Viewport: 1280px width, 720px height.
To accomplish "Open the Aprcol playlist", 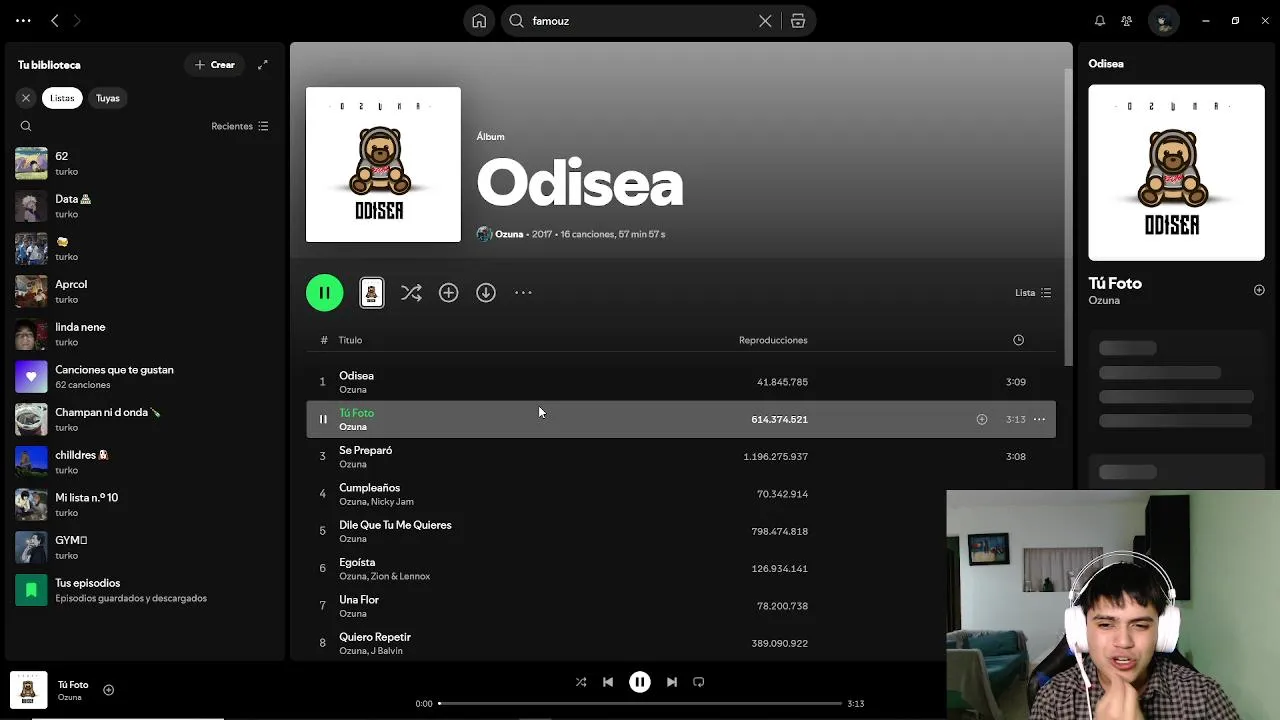I will tap(145, 291).
